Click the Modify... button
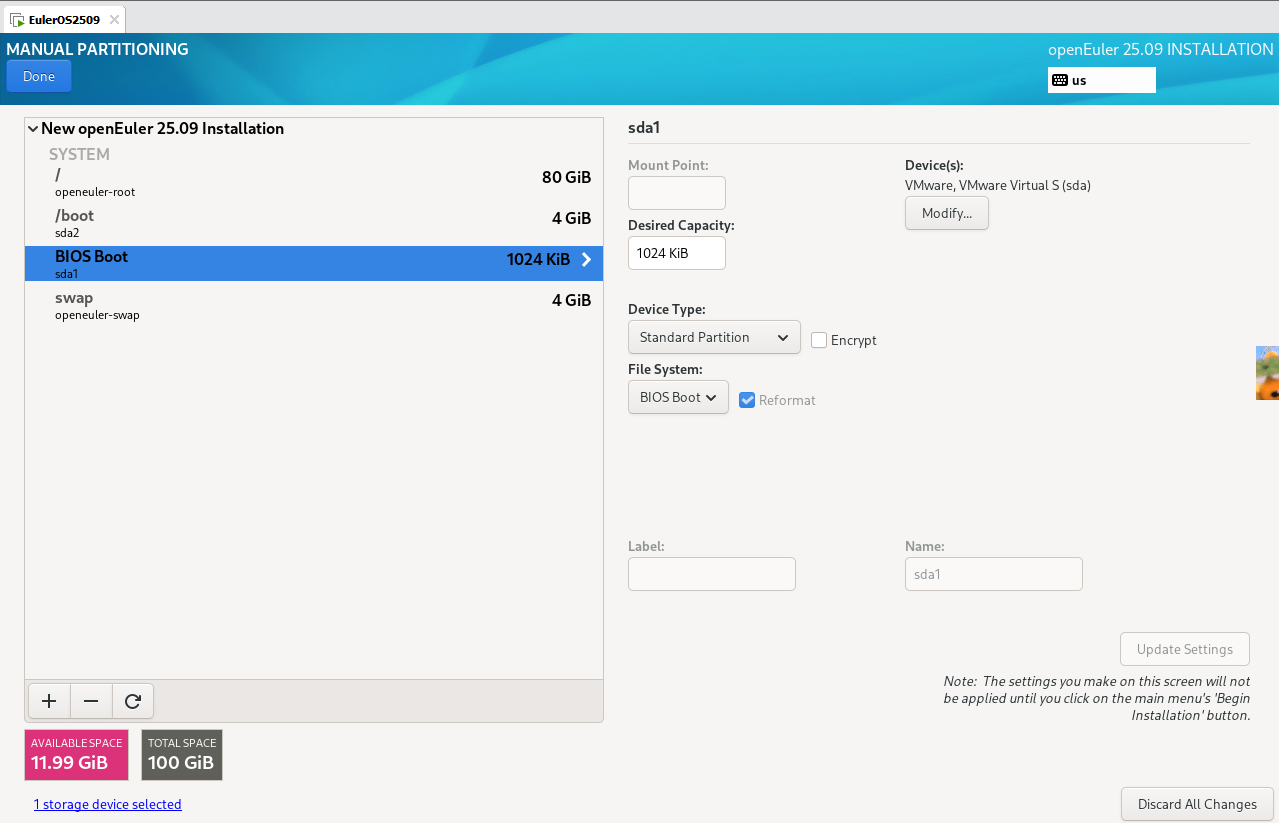 pos(947,213)
